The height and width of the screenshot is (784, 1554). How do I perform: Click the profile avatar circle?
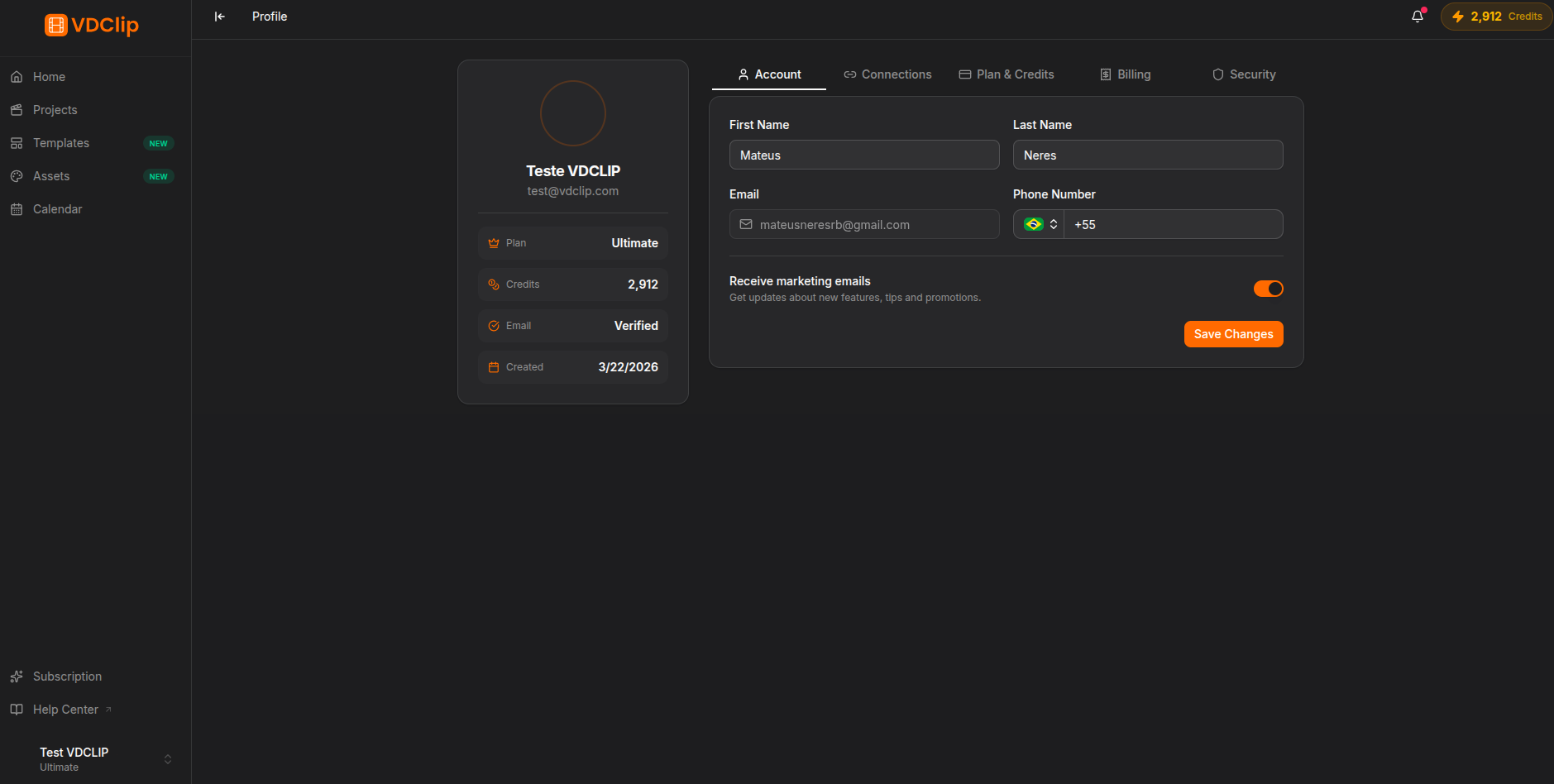pyautogui.click(x=573, y=113)
